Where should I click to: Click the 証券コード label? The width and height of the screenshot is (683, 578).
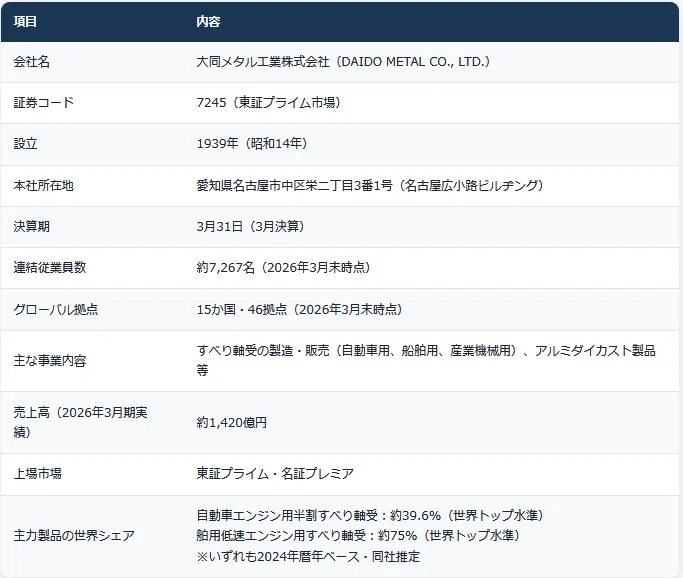(44, 103)
